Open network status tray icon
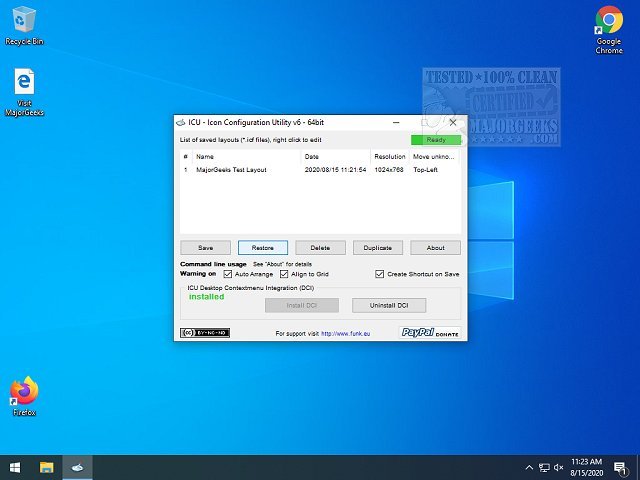Viewport: 640px width, 480px height. tap(544, 467)
